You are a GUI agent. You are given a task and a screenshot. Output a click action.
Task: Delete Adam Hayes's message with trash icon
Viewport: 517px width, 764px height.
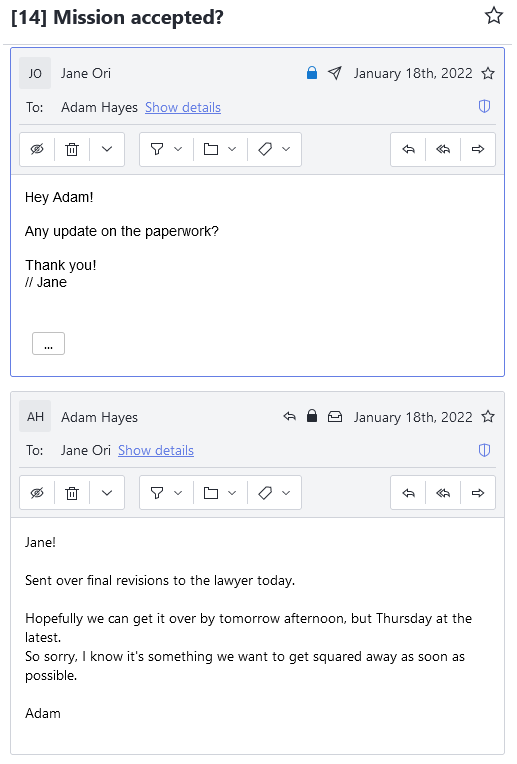(x=72, y=493)
